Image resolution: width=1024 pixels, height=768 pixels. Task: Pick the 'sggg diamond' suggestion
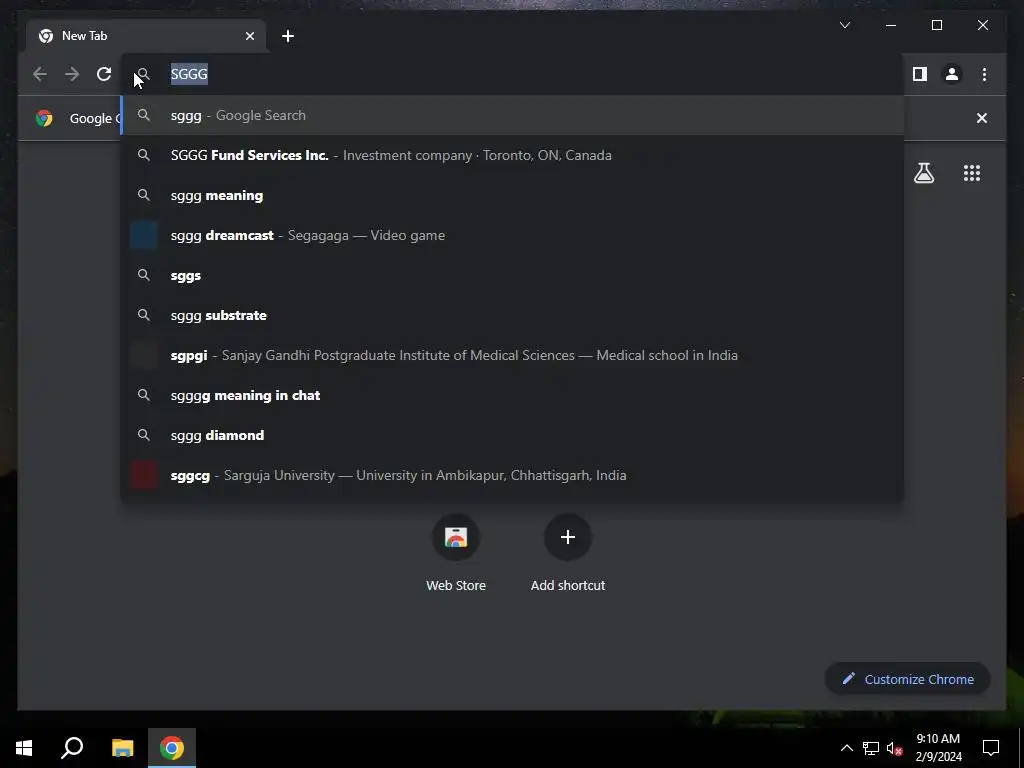513,435
